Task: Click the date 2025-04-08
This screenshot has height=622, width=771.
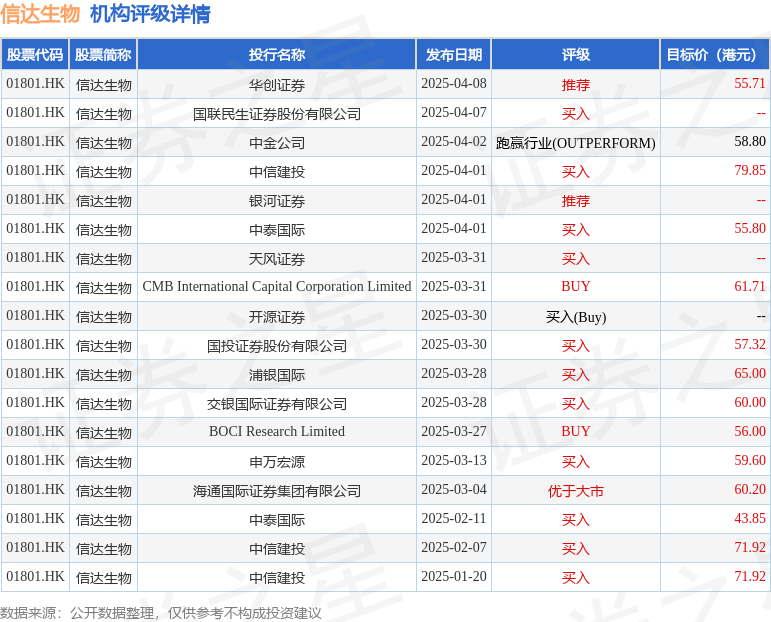Action: (454, 84)
